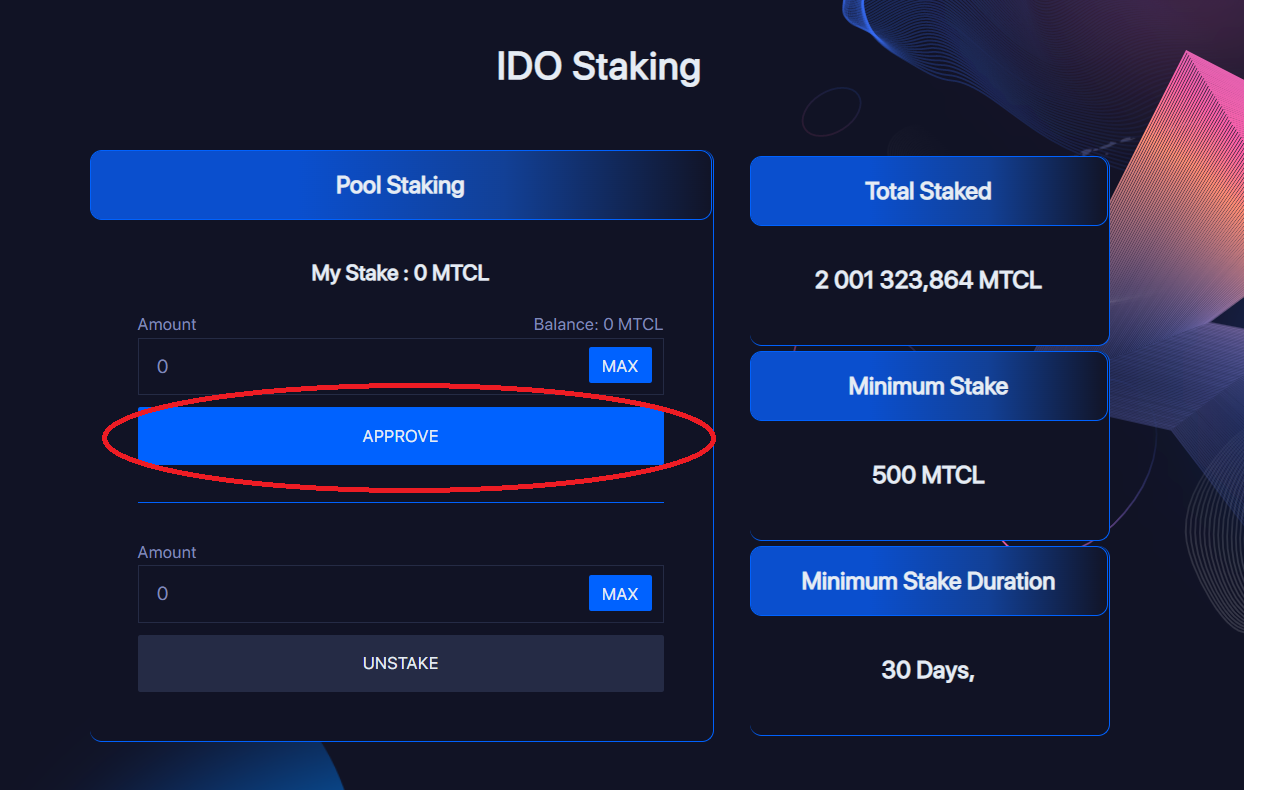
Task: Click the blue divider line below APPROVE
Action: [x=400, y=502]
